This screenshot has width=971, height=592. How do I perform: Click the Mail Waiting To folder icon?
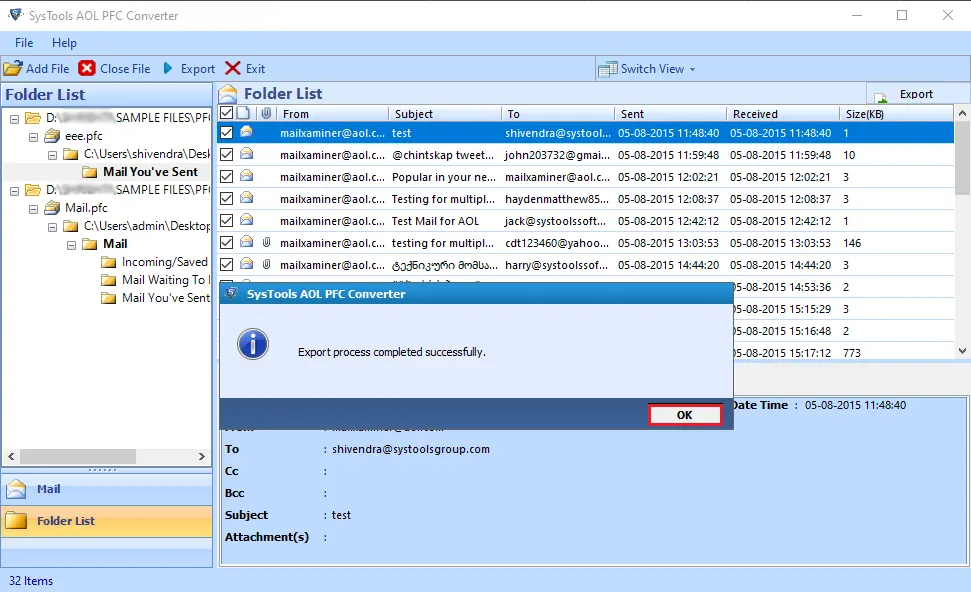tap(109, 281)
